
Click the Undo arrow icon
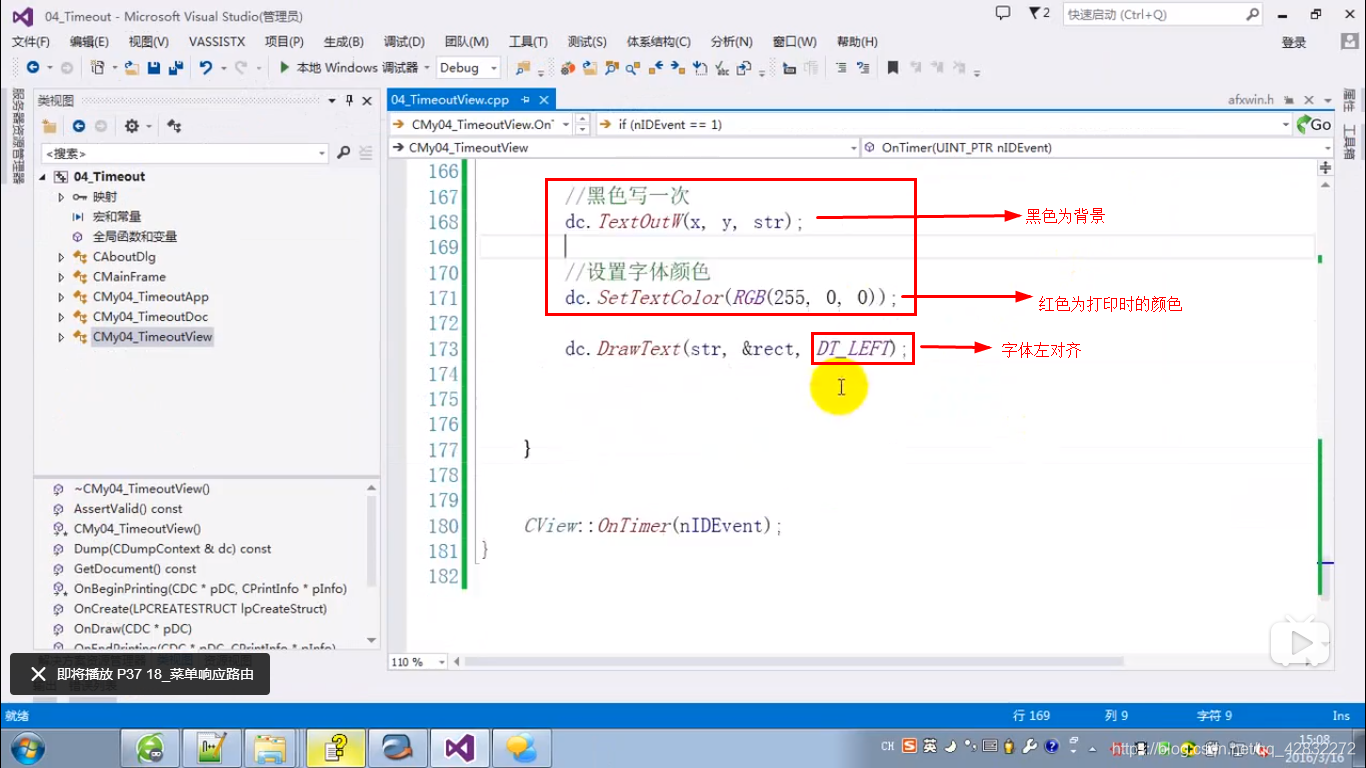tap(205, 67)
